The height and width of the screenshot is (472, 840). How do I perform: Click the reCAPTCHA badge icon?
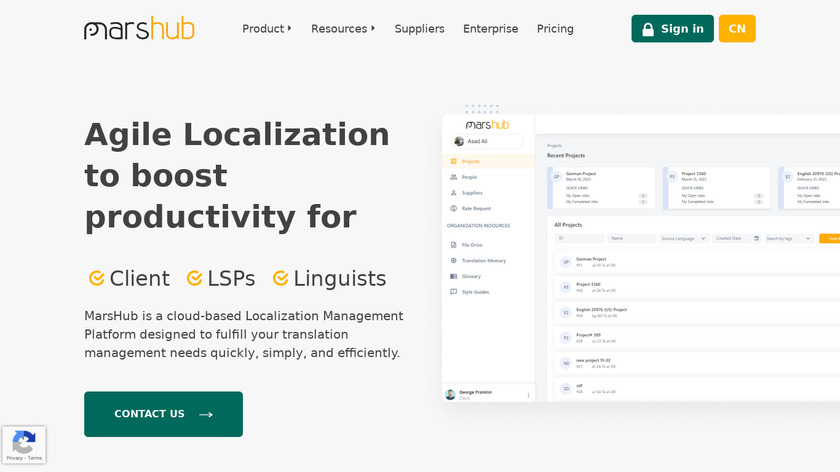24,440
